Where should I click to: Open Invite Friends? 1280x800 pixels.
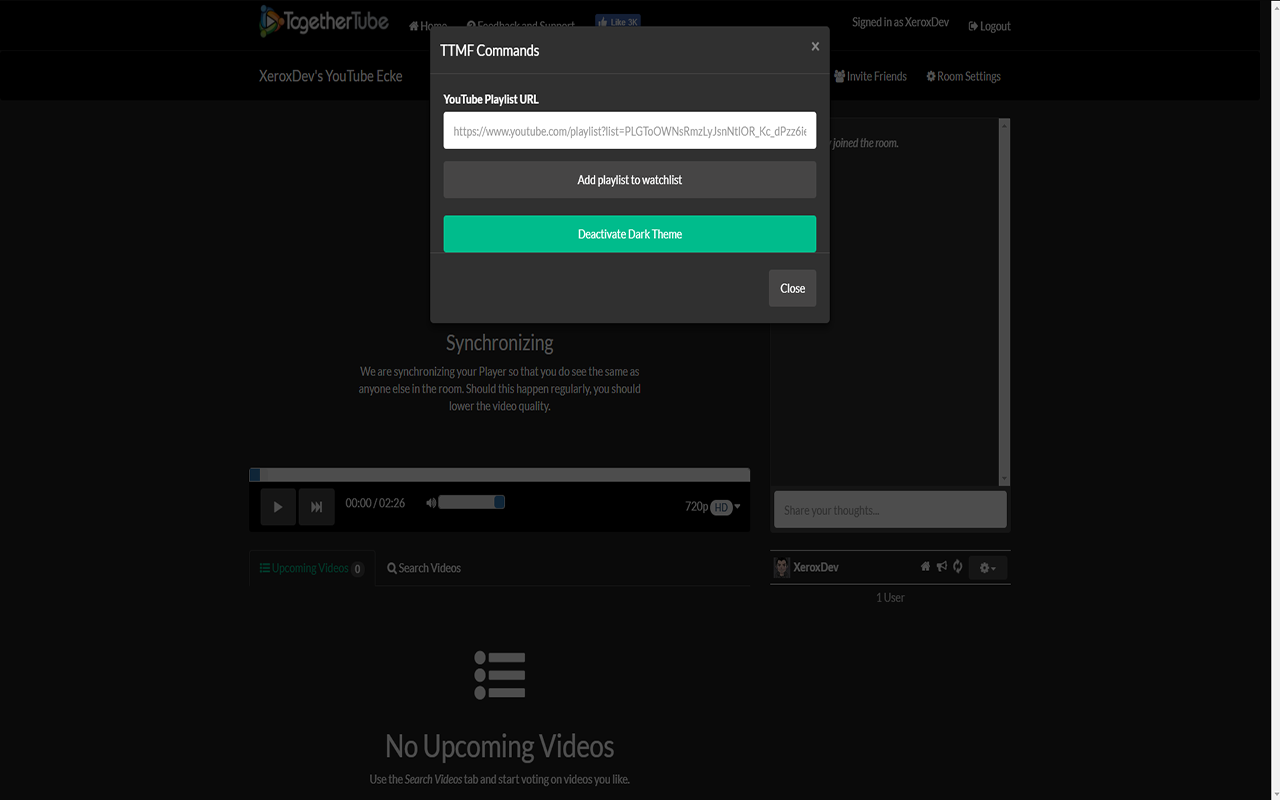(870, 76)
